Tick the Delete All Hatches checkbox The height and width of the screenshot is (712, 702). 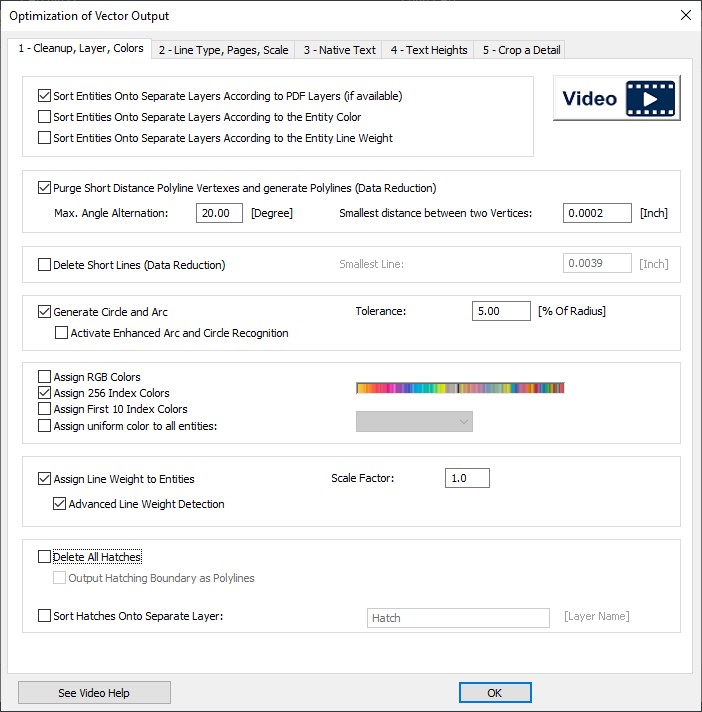coord(44,557)
